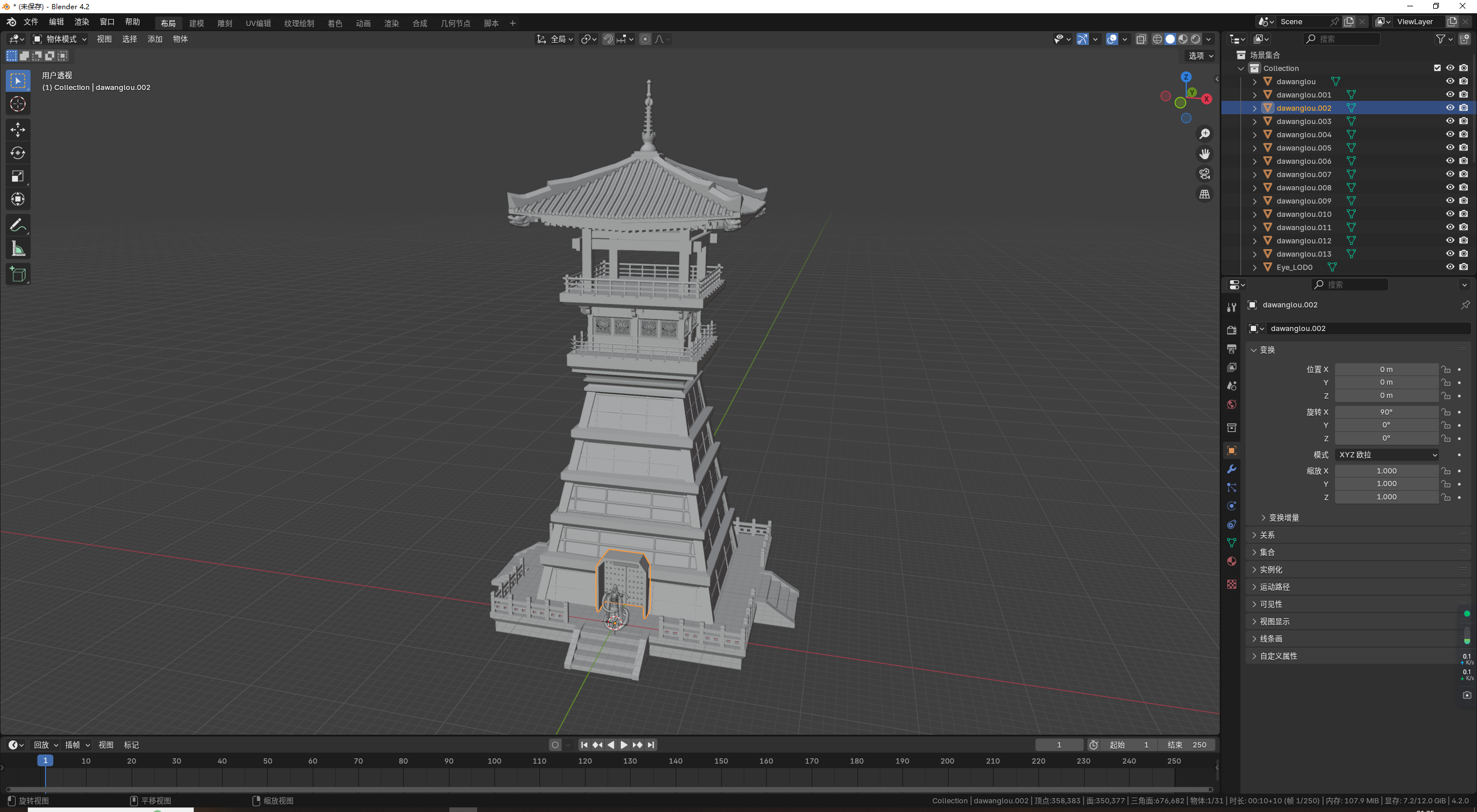Select the Rotate tool
The height and width of the screenshot is (812, 1477).
coord(17,153)
